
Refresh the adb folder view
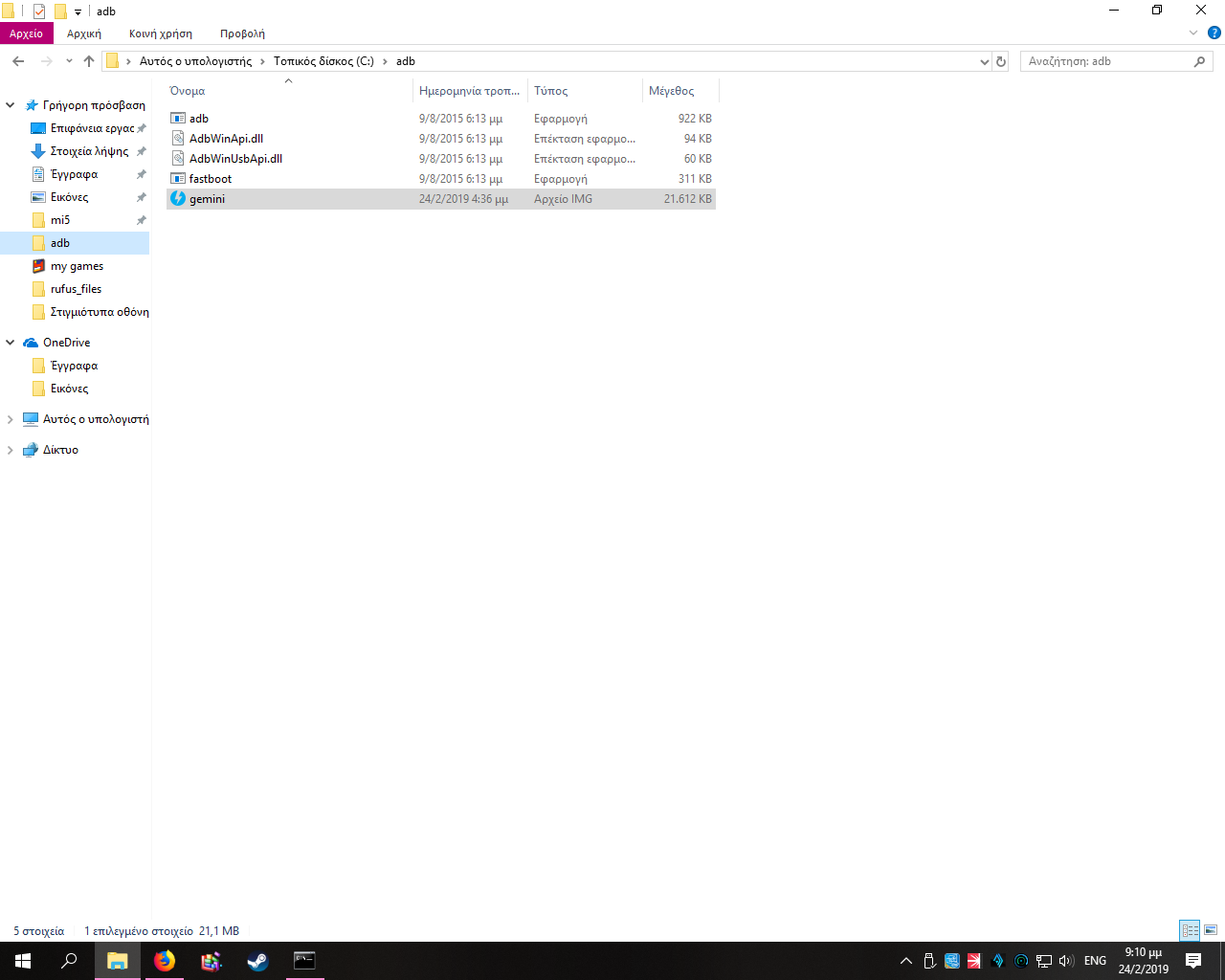[x=1001, y=61]
